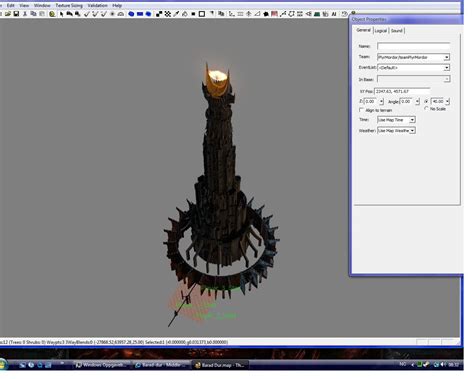The height and width of the screenshot is (379, 474).
Task: Click the hollow square outline icon
Action: (x=202, y=14)
